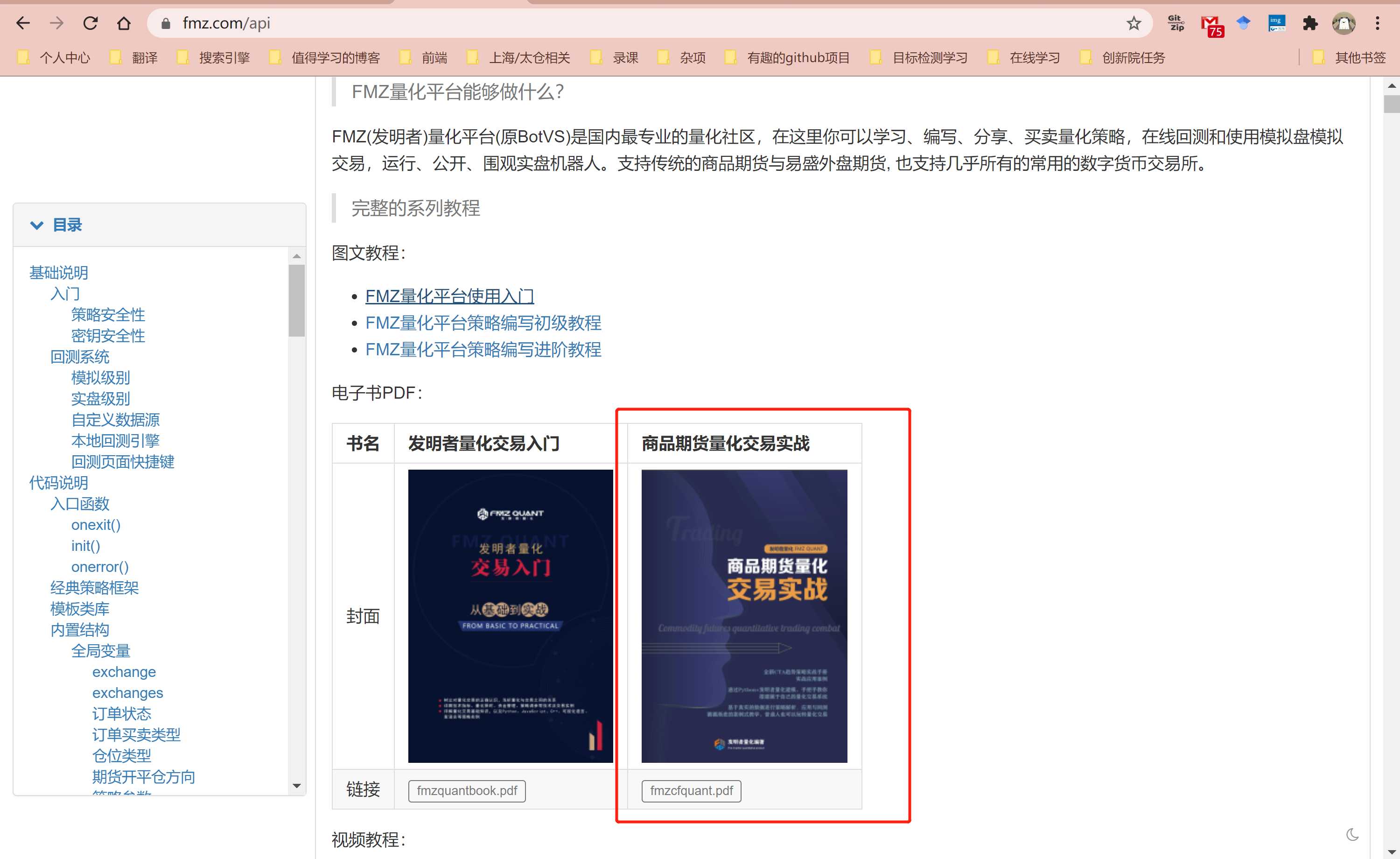Toggle the bookmark star for this page
This screenshot has height=859, width=1400.
(x=1134, y=23)
